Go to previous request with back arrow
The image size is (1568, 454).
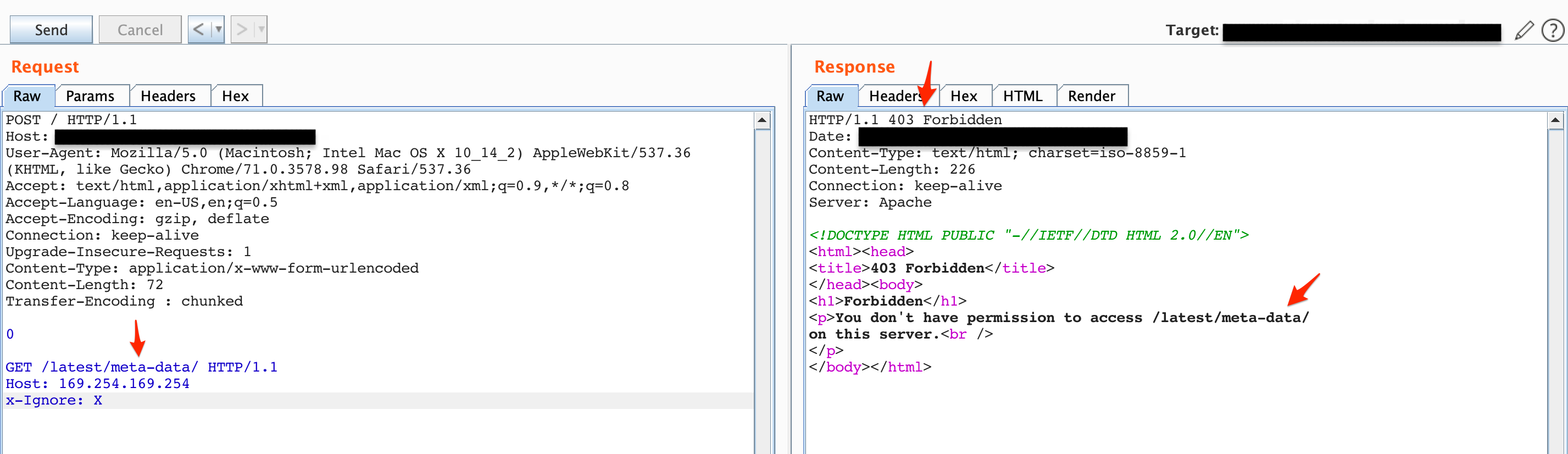(199, 29)
